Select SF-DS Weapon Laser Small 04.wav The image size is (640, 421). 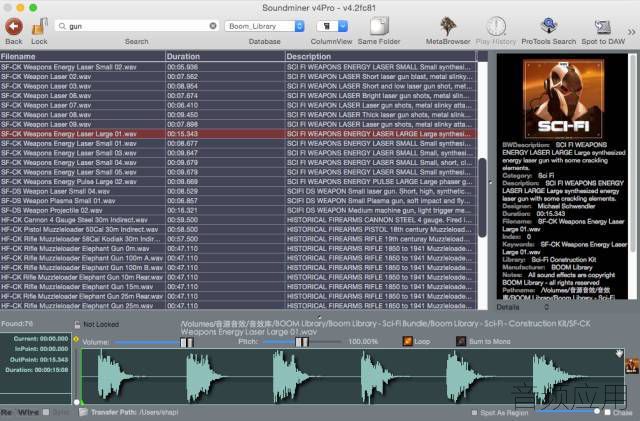point(238,192)
